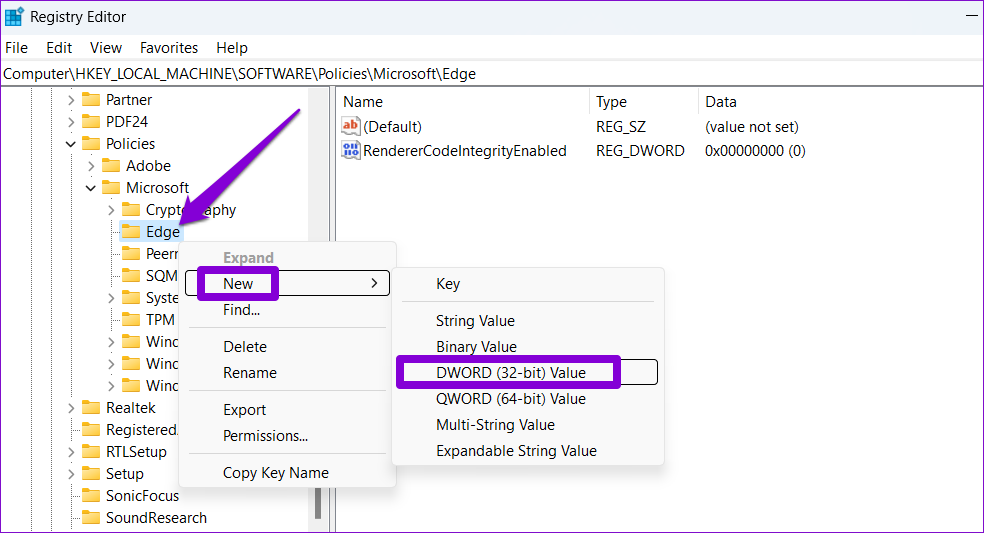Select the PDF24 folder icon in tree

[91, 122]
